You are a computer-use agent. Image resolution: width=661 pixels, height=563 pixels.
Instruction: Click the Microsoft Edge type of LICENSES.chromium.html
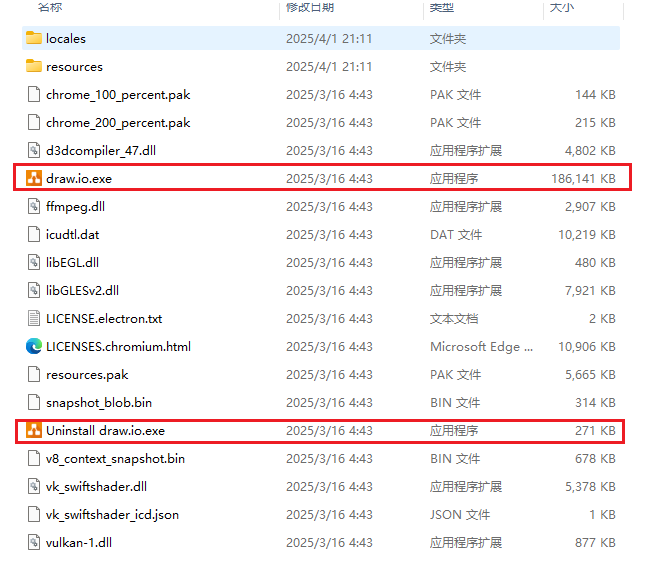[481, 347]
